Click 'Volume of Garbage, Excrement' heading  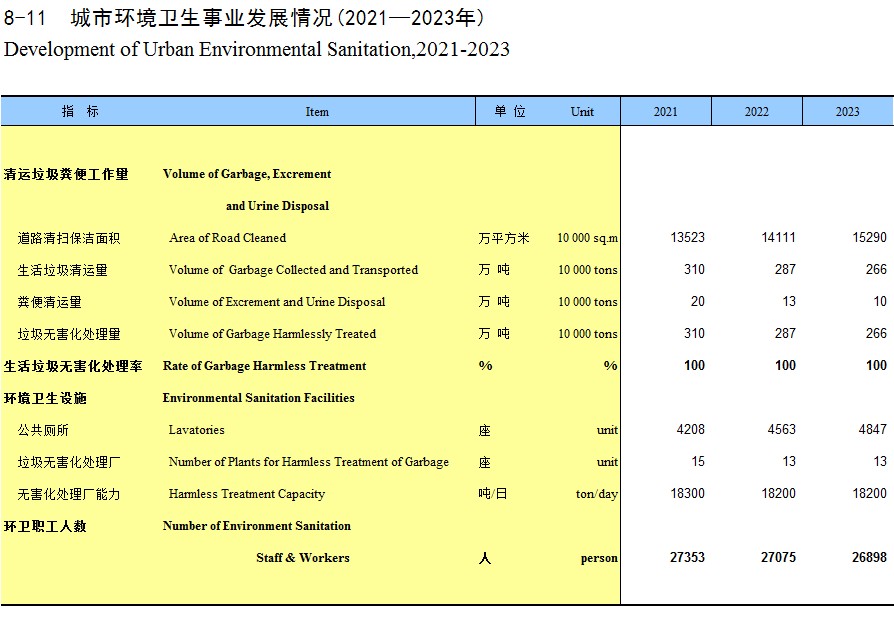coord(247,174)
